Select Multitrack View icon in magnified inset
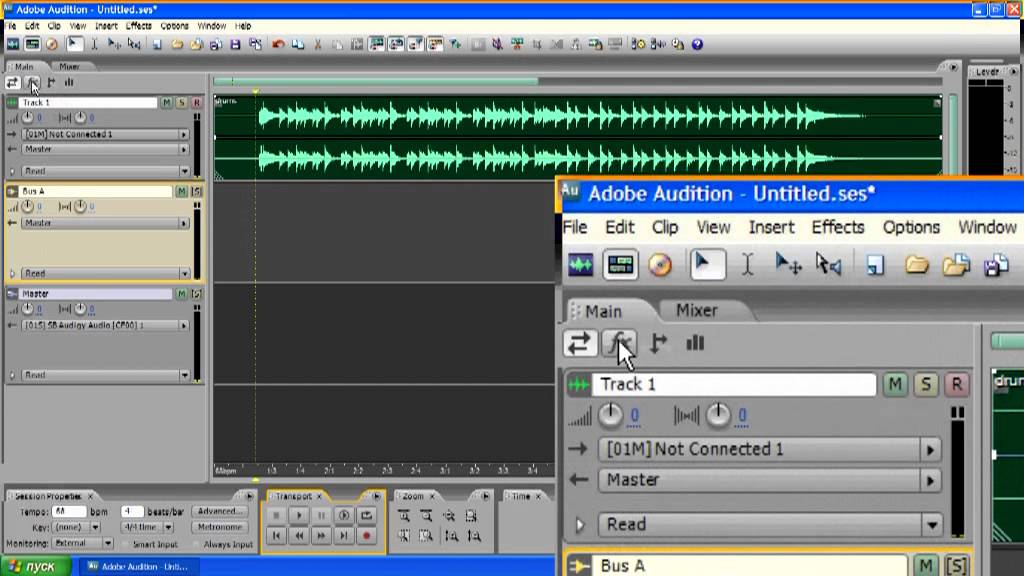The height and width of the screenshot is (576, 1024). [620, 265]
